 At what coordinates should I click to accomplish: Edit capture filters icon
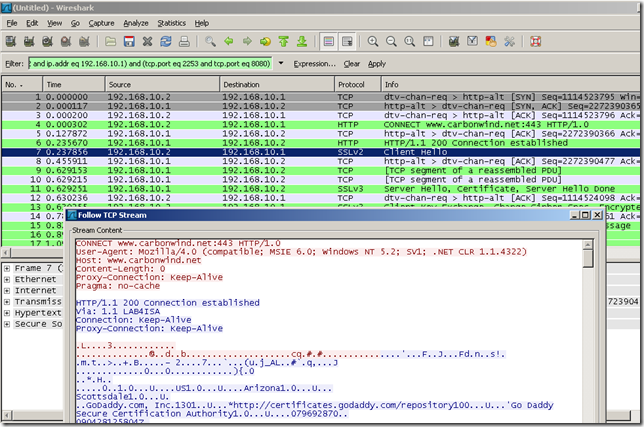pos(454,41)
